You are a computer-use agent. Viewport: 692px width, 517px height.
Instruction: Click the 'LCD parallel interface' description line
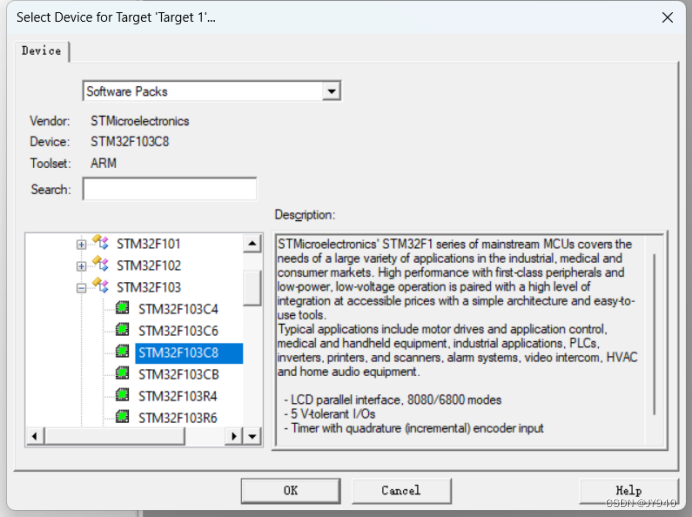point(392,400)
